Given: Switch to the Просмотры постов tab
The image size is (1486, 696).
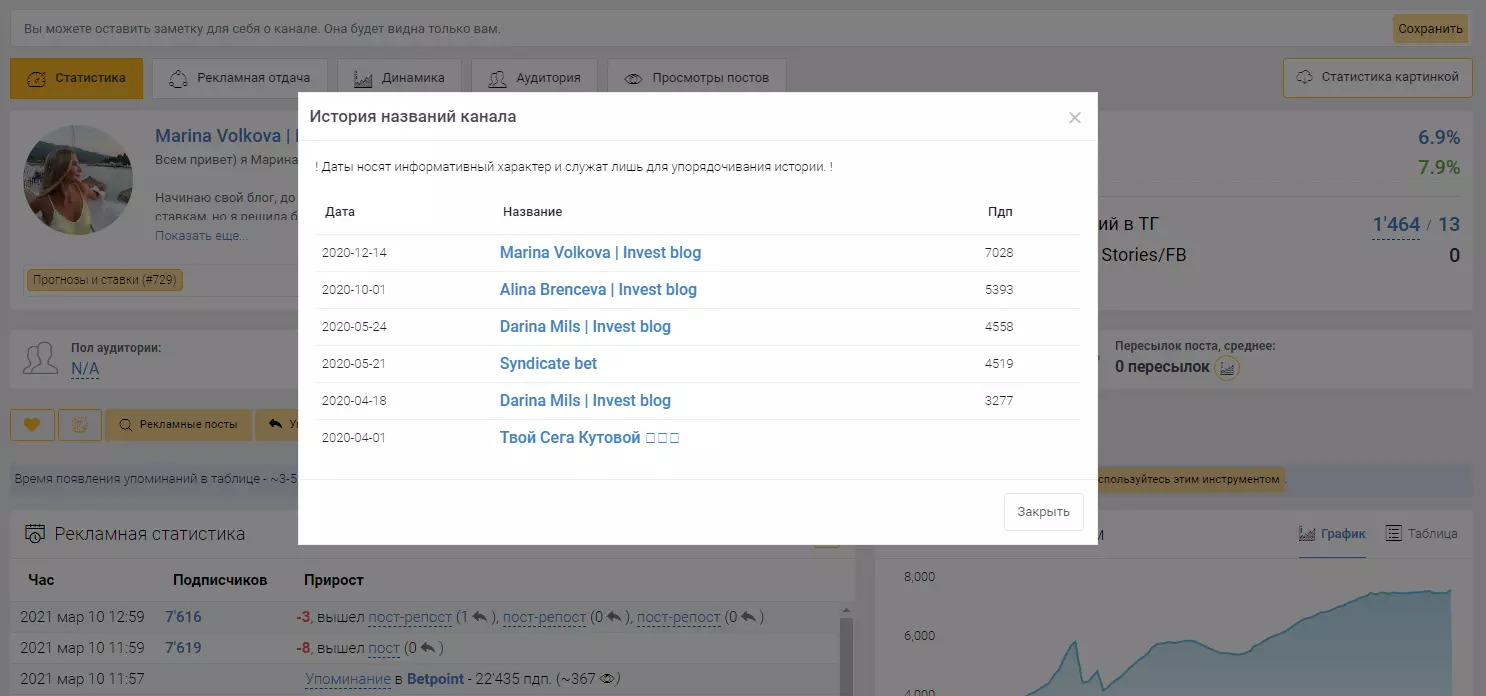Looking at the screenshot, I should (x=696, y=78).
